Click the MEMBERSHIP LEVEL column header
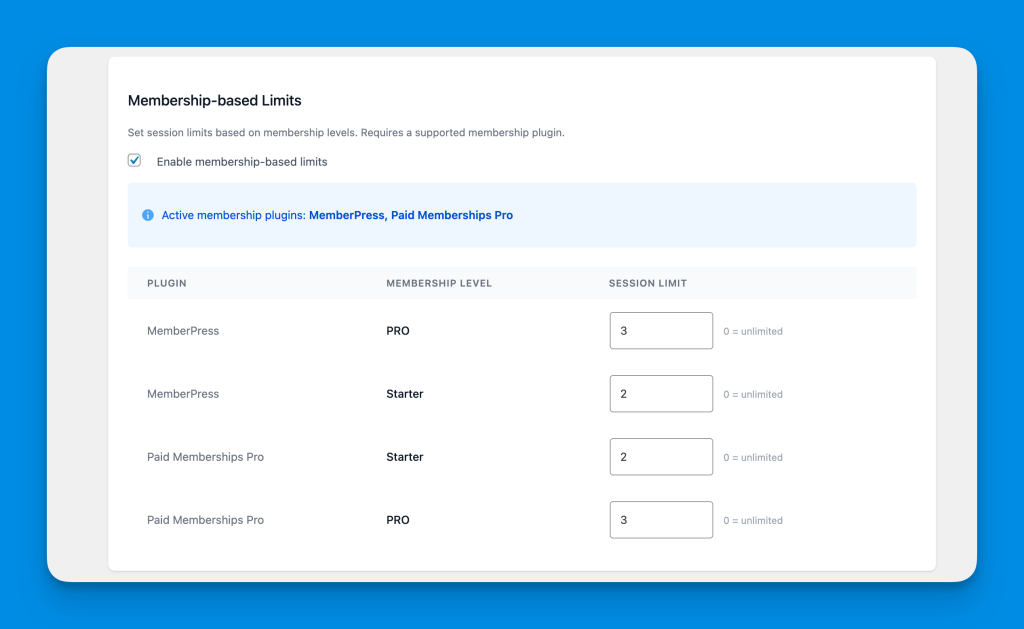Viewport: 1024px width, 629px height. 439,283
